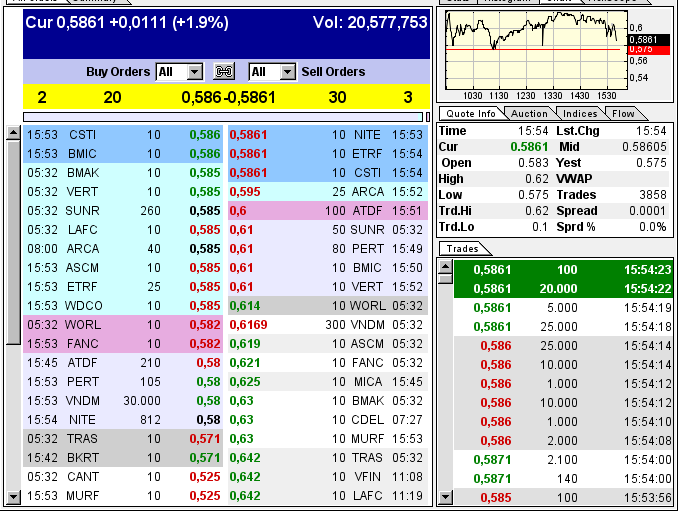Select VNDM buy order of 30.000
696x514 pixels.
pos(125,401)
